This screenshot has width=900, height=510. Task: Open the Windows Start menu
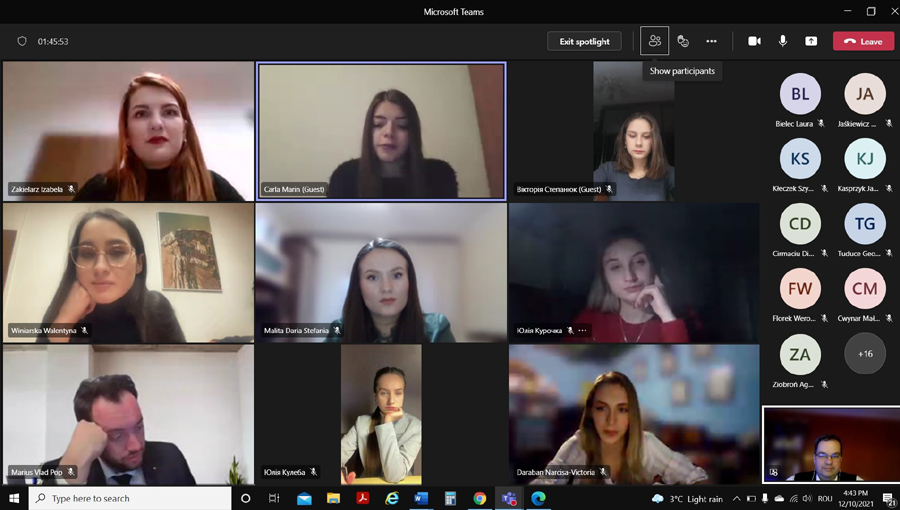point(14,498)
